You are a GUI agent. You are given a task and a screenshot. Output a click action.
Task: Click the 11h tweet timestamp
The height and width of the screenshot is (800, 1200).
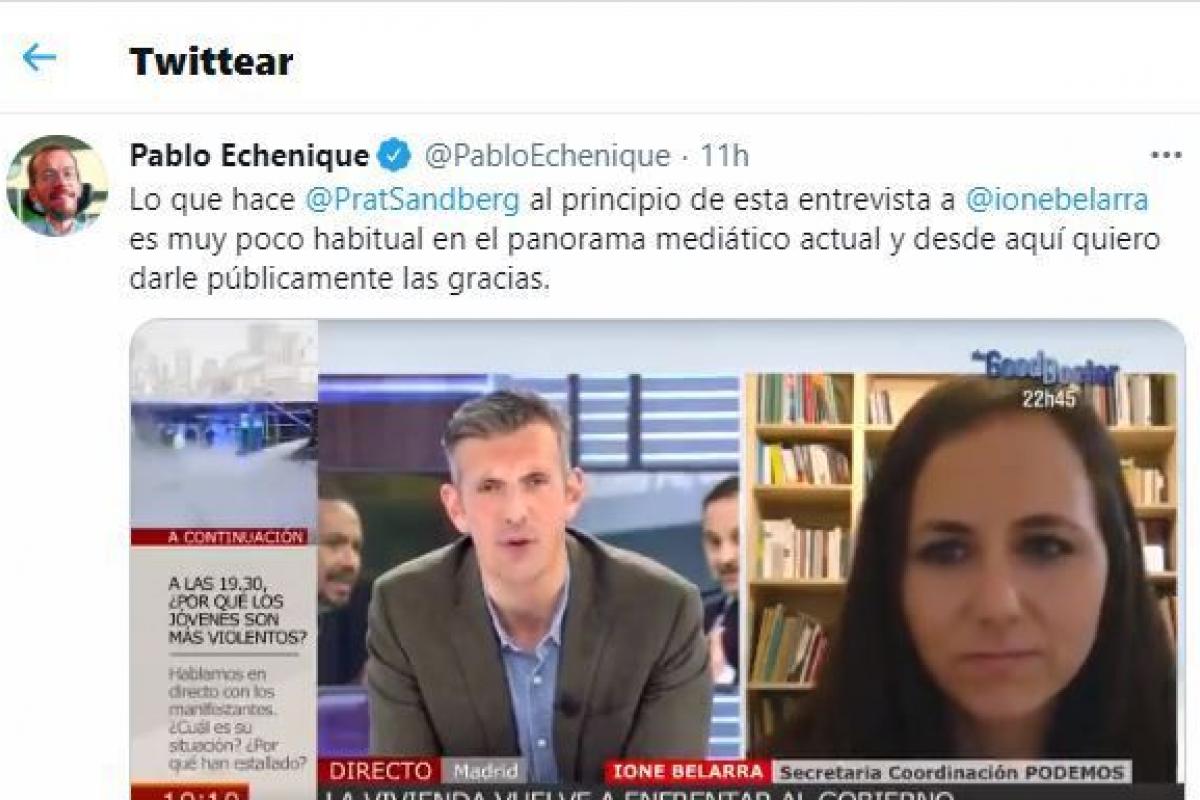click(724, 156)
